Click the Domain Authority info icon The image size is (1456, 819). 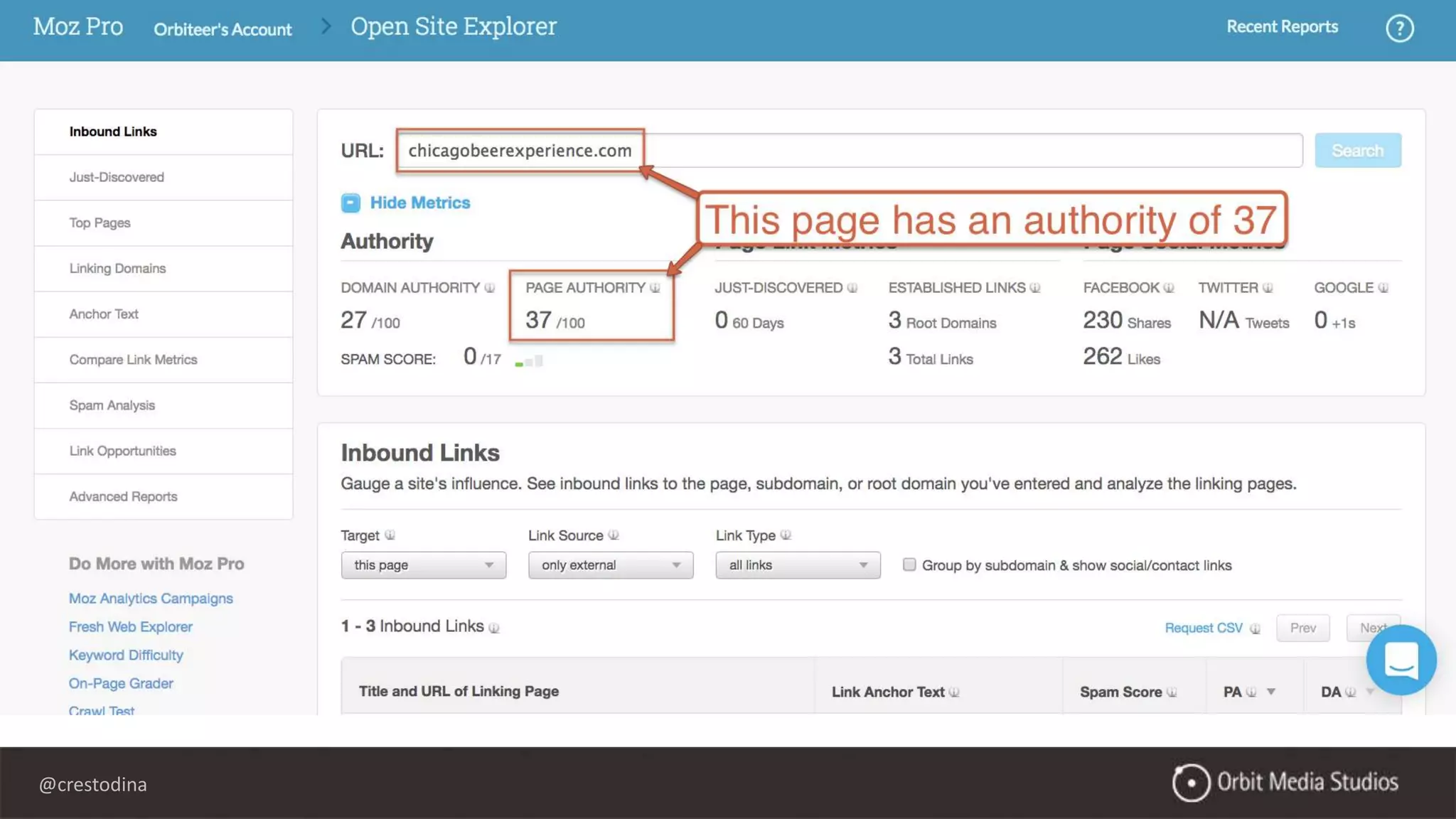point(490,288)
